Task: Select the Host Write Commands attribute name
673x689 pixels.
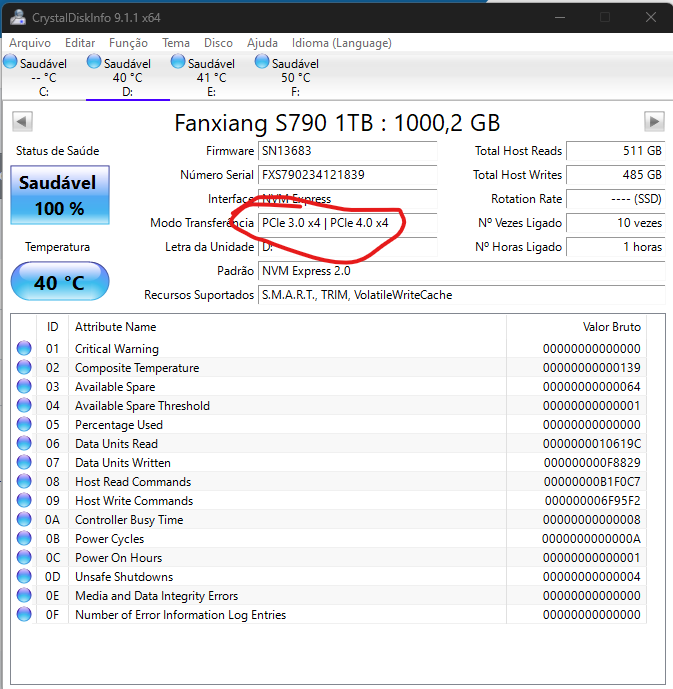Action: point(134,501)
